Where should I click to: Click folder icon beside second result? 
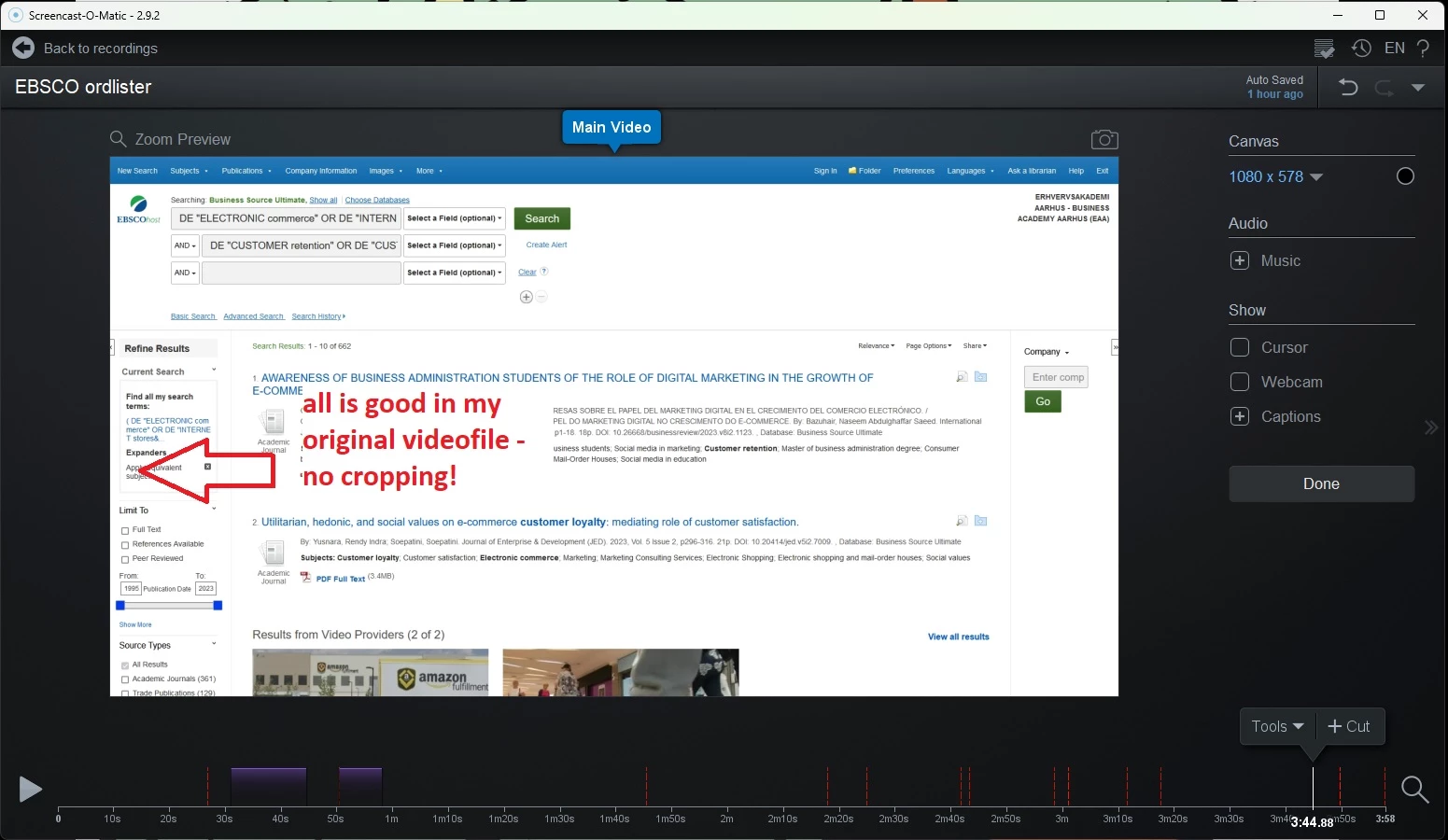[x=980, y=521]
